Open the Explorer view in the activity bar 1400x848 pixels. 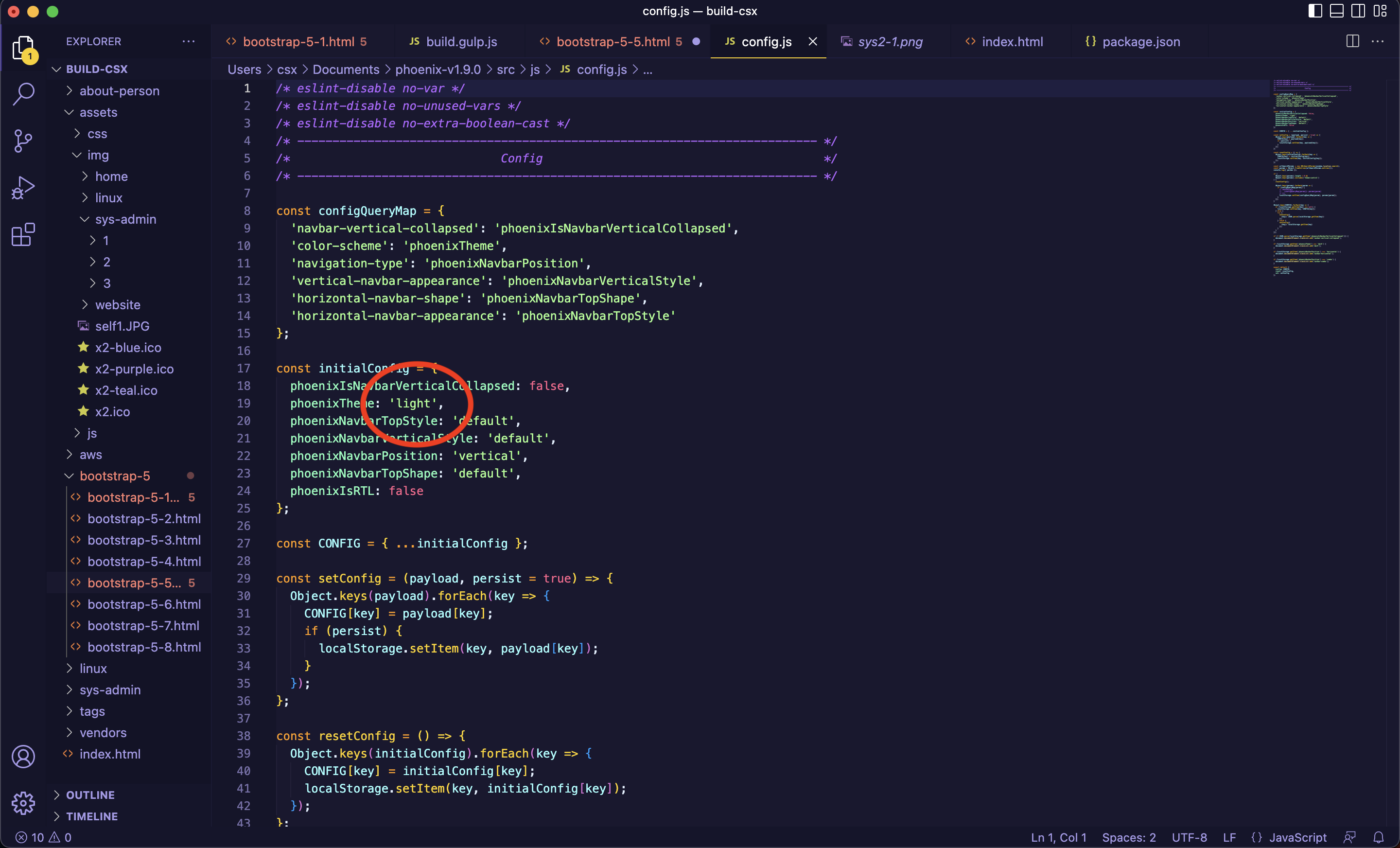coord(23,48)
